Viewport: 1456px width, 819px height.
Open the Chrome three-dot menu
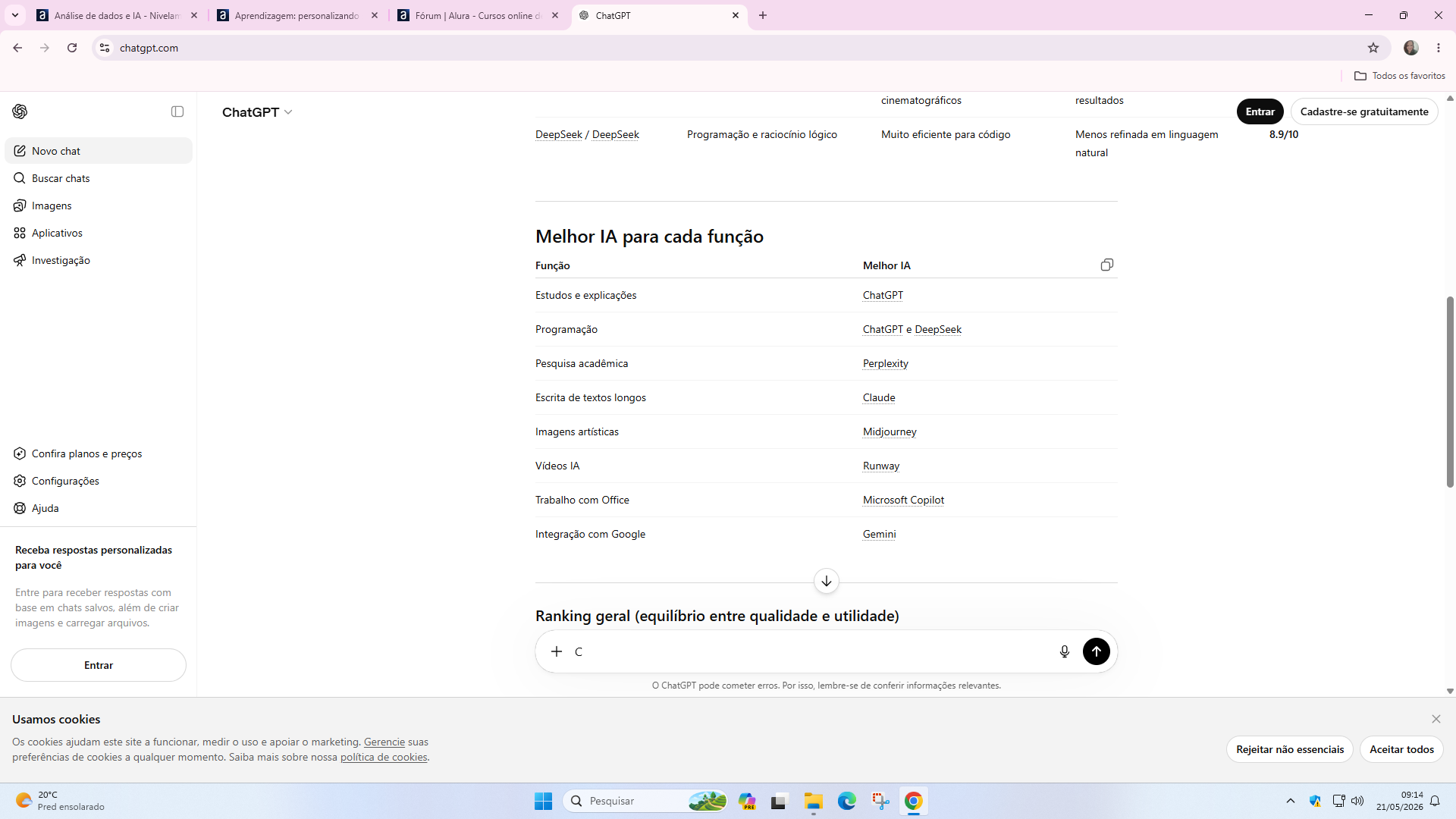(x=1439, y=48)
